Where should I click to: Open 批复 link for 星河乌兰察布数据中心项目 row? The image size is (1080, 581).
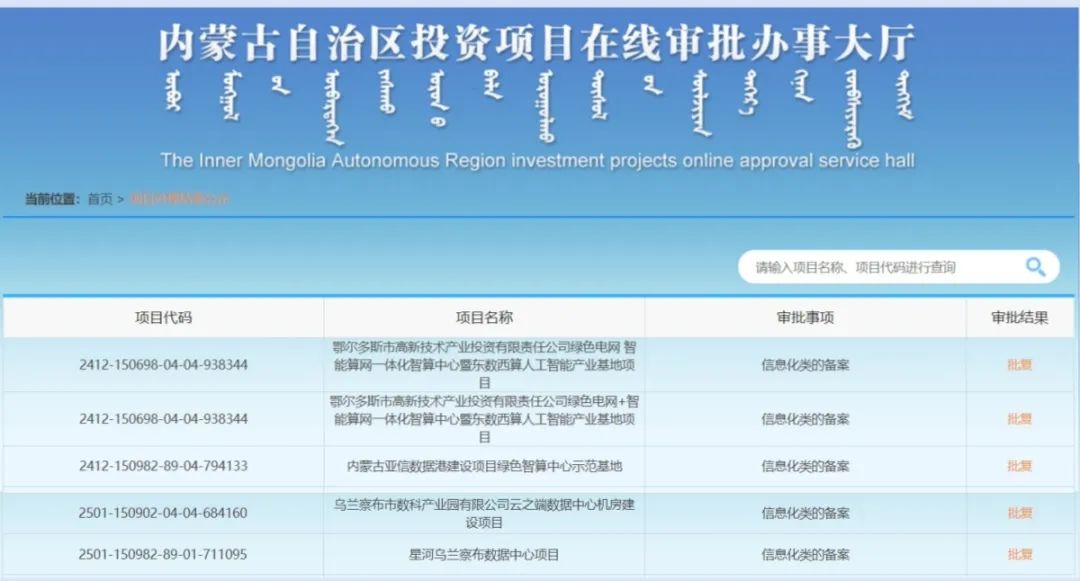point(1019,554)
